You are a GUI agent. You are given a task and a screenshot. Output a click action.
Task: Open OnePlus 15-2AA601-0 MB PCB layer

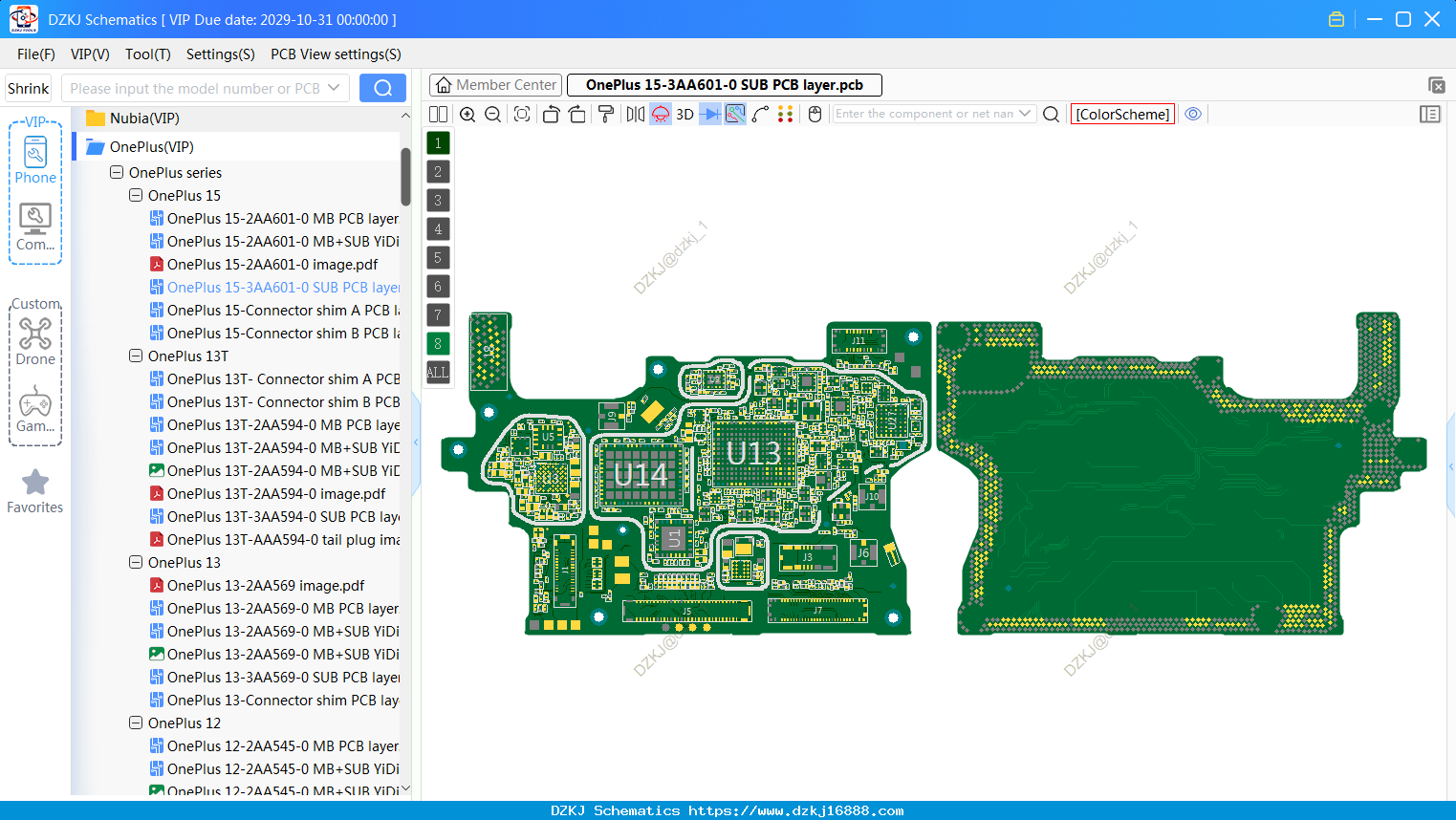[x=274, y=219]
